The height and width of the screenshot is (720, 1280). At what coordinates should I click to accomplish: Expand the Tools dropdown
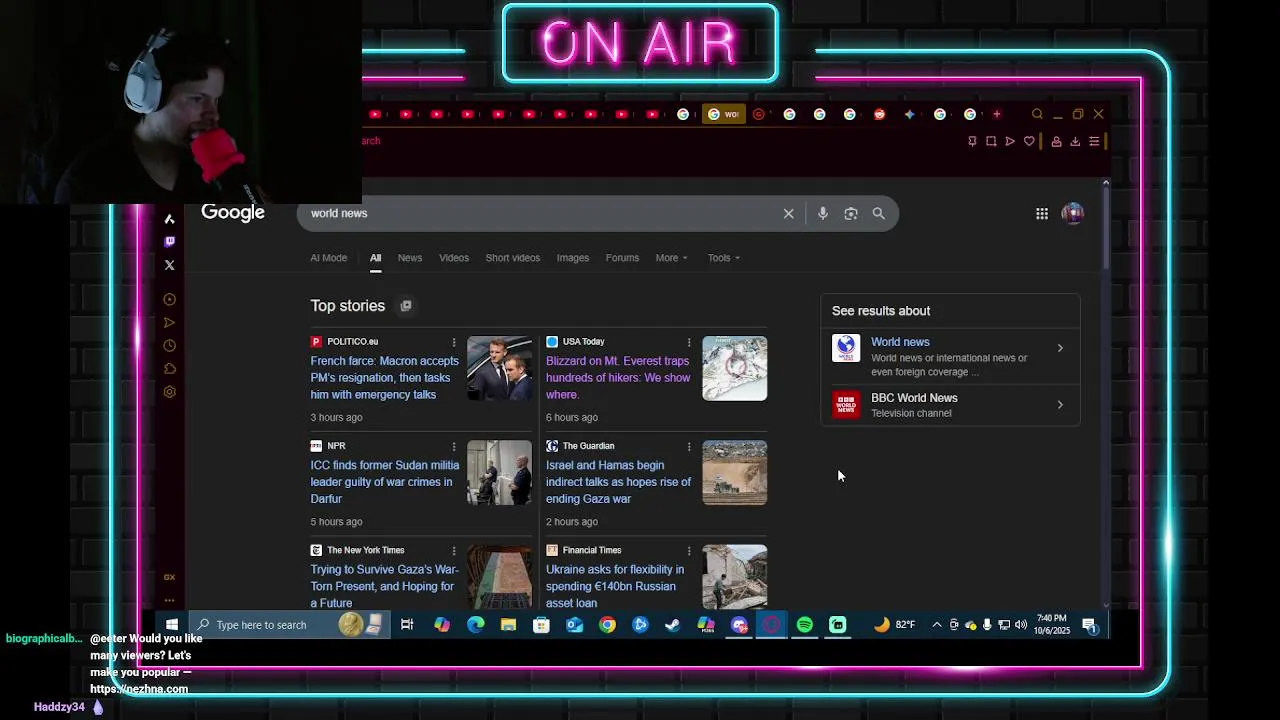pyautogui.click(x=724, y=258)
